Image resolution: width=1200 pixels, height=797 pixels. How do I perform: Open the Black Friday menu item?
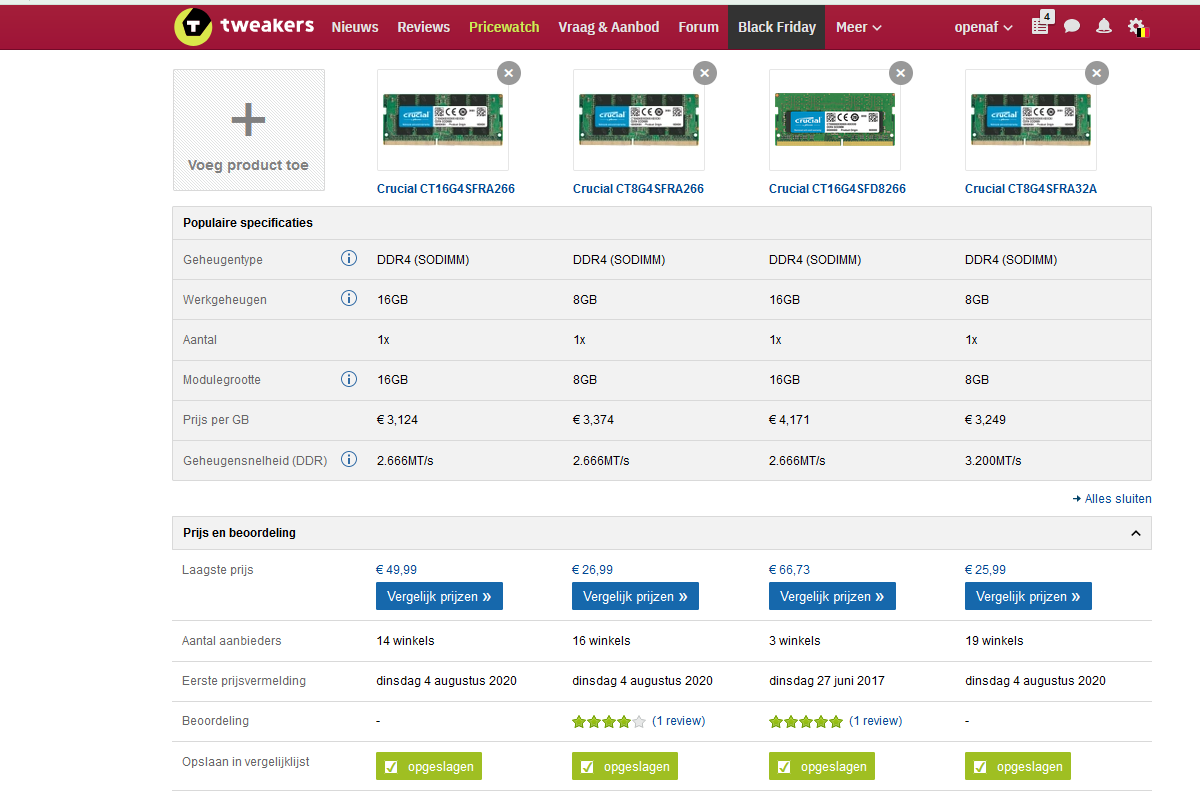coord(777,25)
